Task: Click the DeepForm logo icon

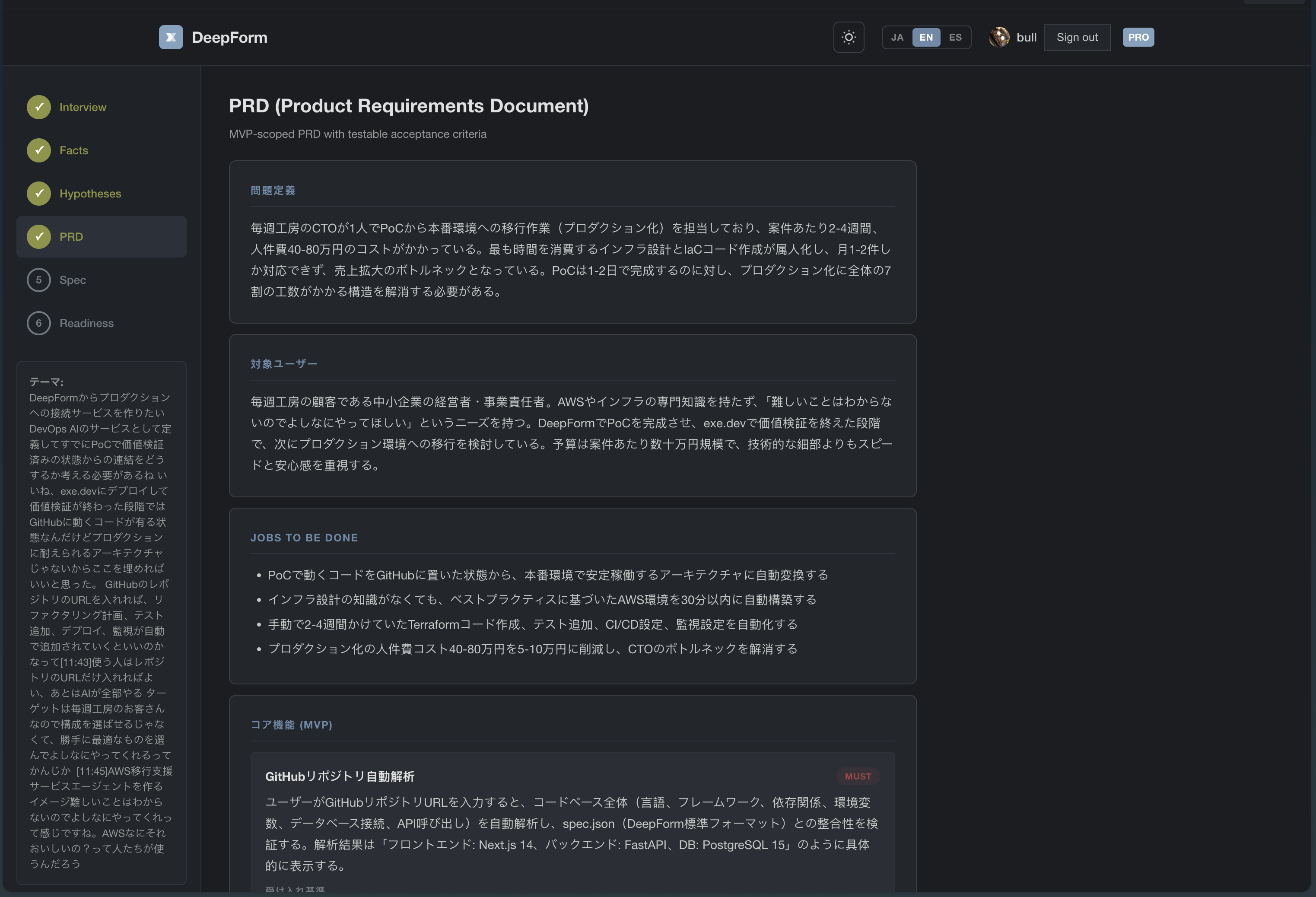Action: click(x=171, y=37)
